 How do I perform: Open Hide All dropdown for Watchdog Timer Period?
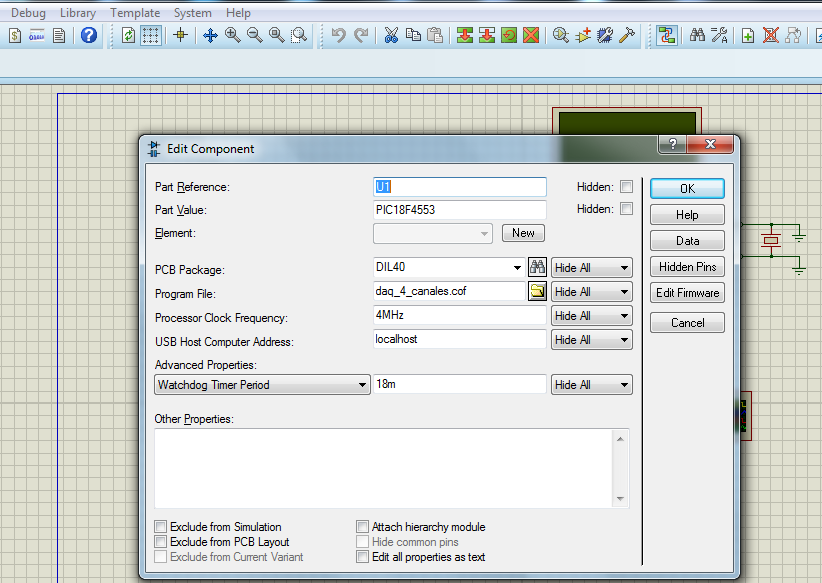(591, 385)
